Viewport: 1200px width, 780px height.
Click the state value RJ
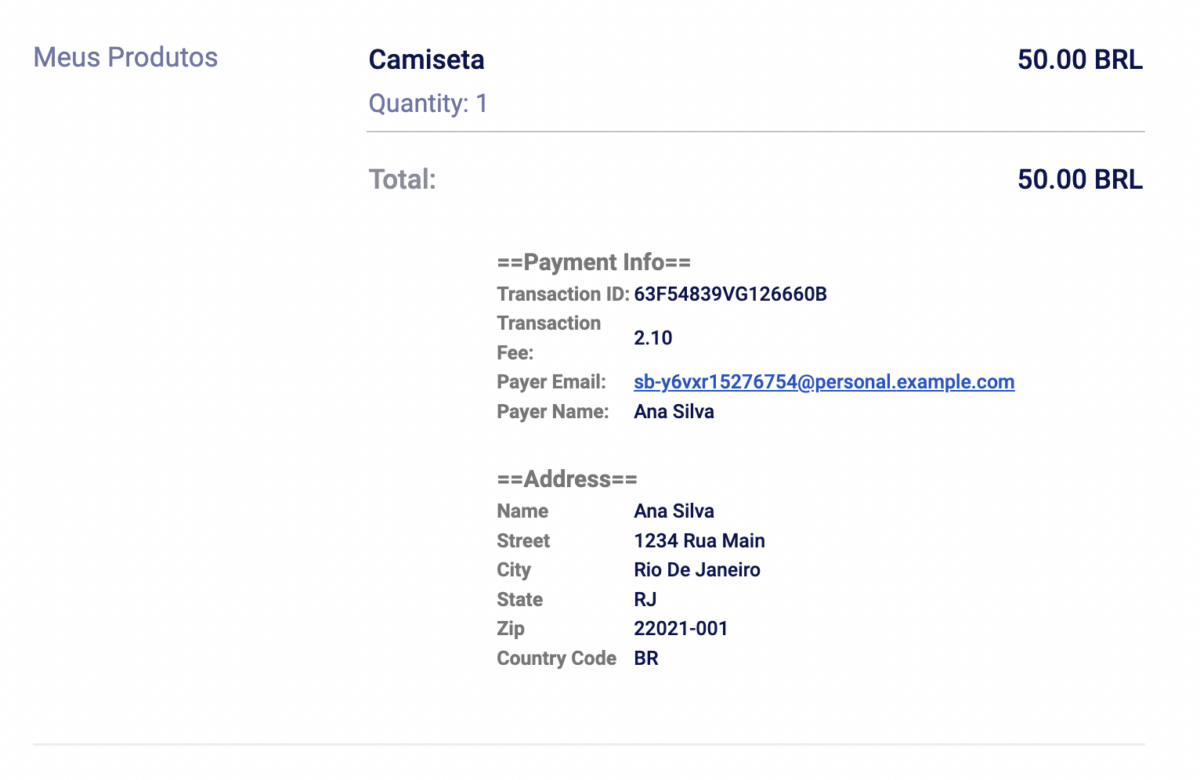click(x=645, y=600)
